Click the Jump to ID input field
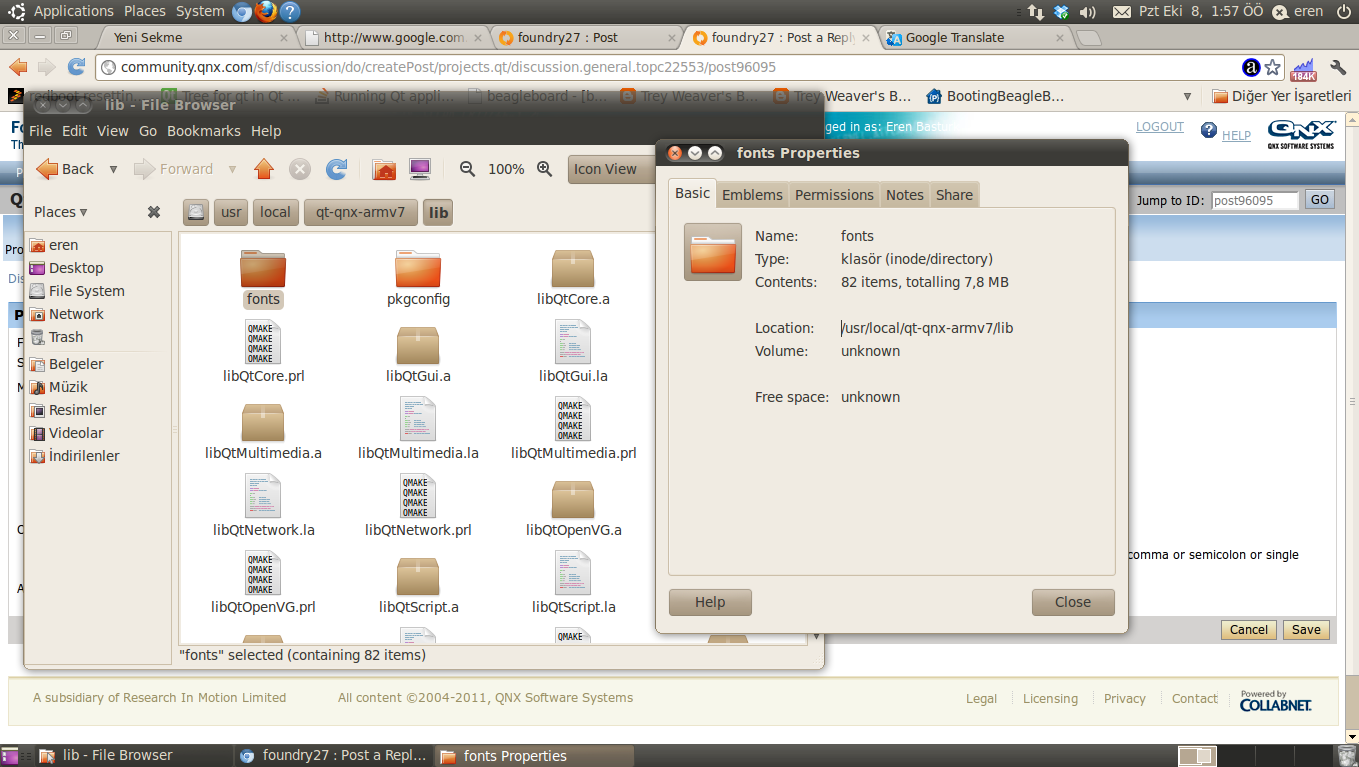 (x=1254, y=200)
